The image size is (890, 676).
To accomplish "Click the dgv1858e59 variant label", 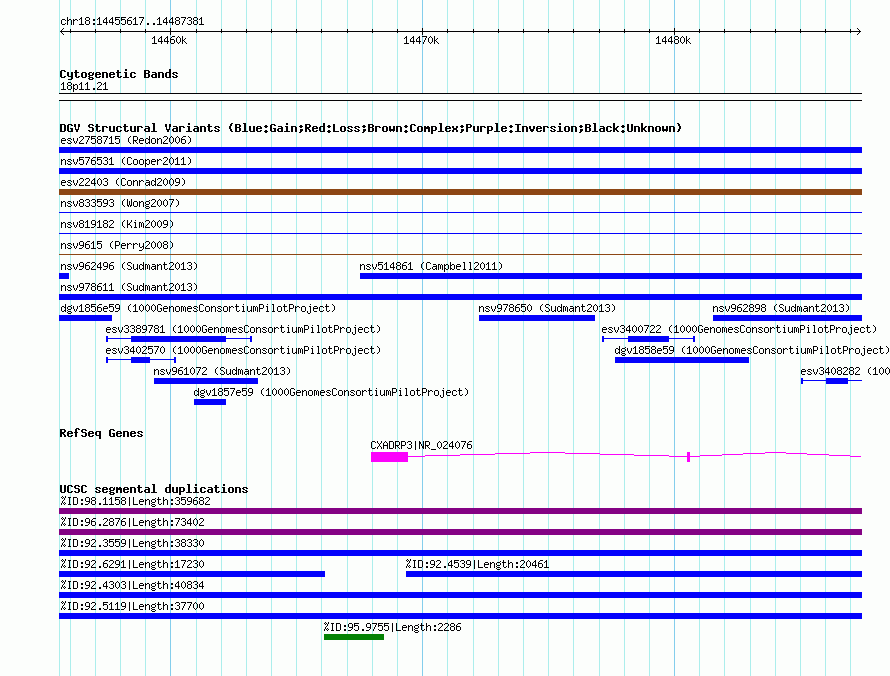I will (x=752, y=350).
